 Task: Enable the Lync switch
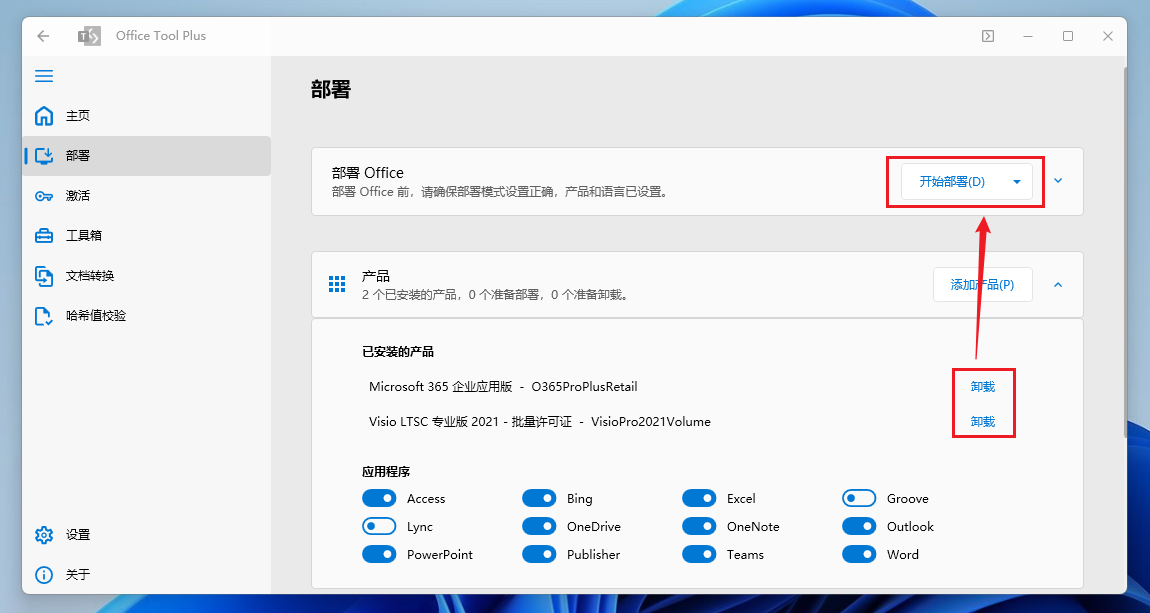pyautogui.click(x=379, y=526)
